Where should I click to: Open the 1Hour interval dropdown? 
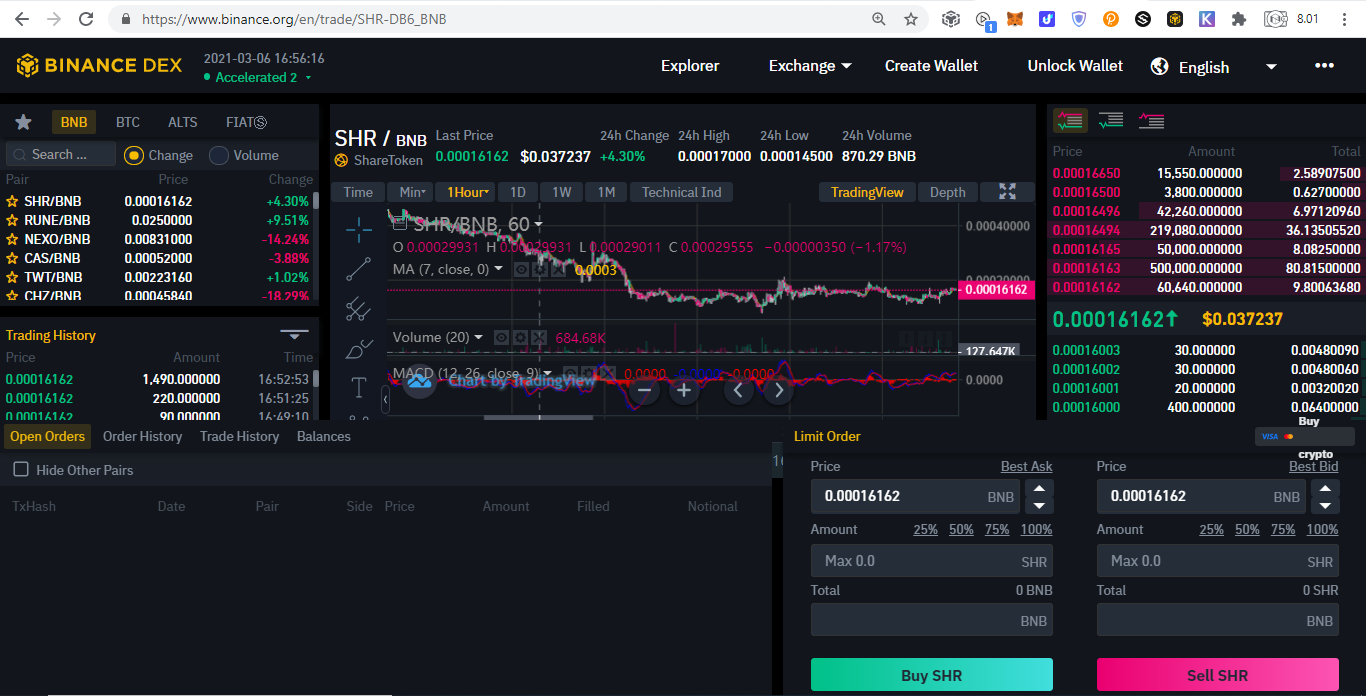(x=465, y=192)
